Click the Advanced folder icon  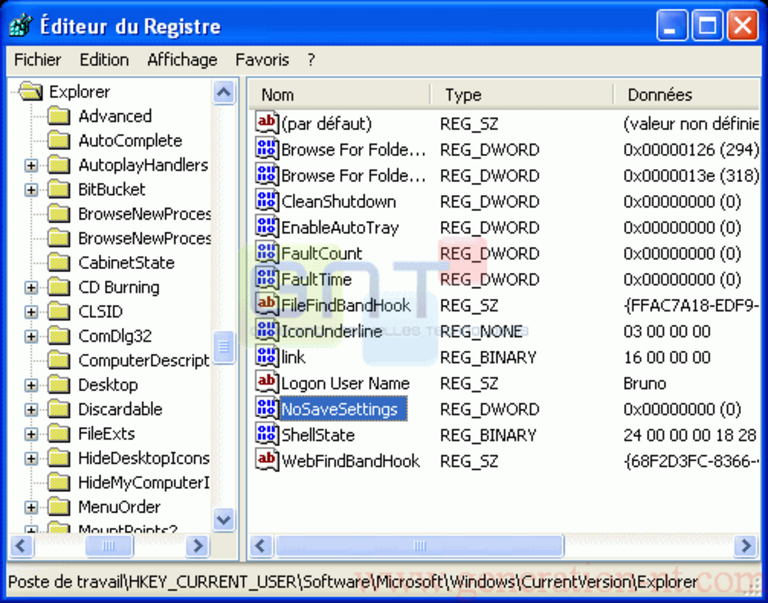59,116
